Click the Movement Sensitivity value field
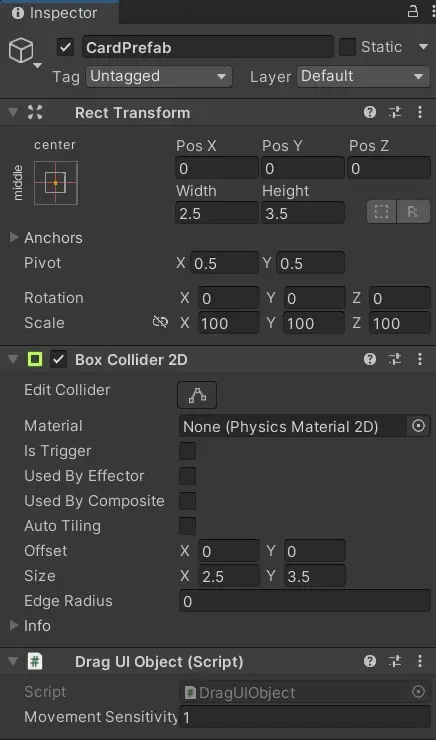This screenshot has height=740, width=436. 305,717
